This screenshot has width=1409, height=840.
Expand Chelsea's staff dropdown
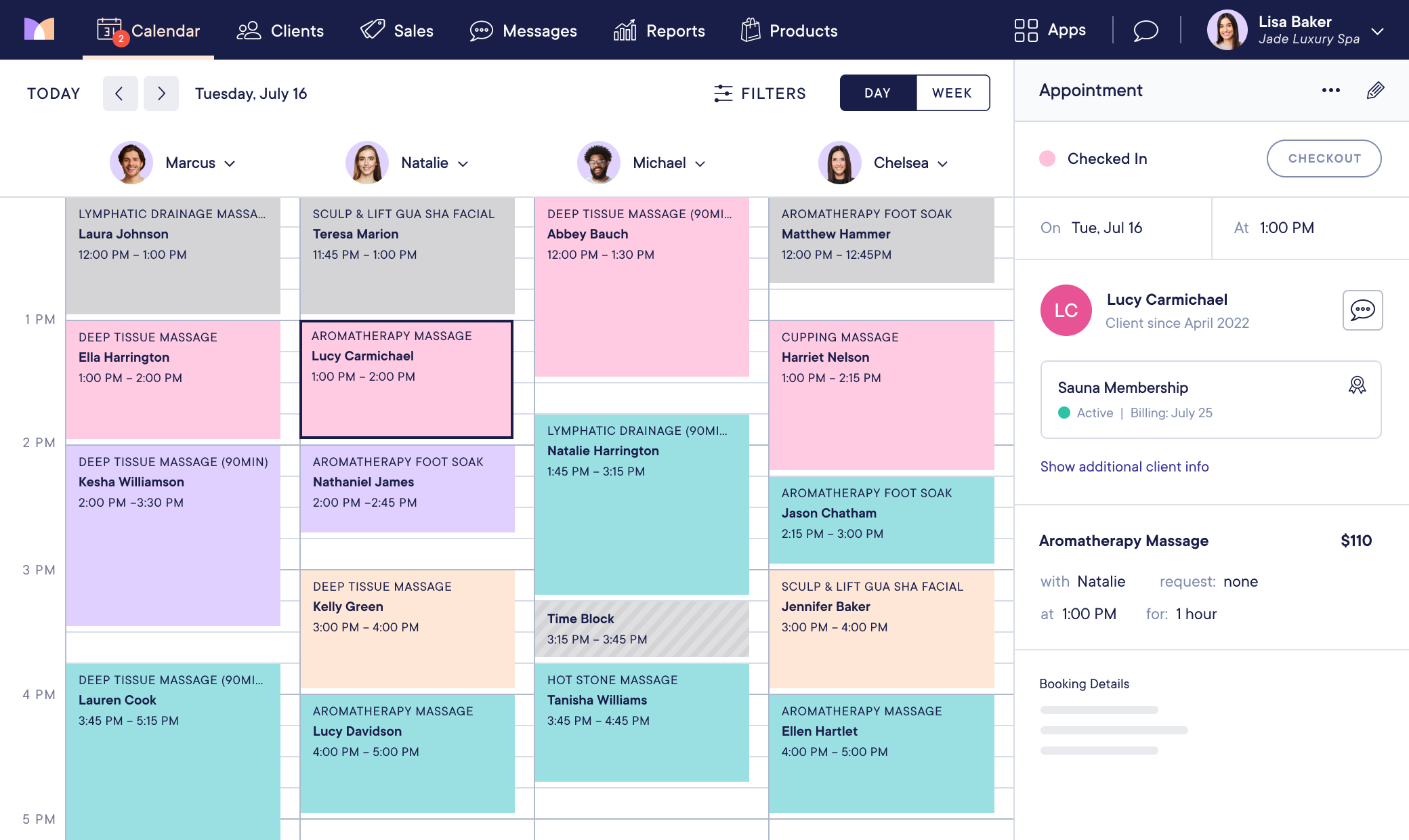pos(943,163)
